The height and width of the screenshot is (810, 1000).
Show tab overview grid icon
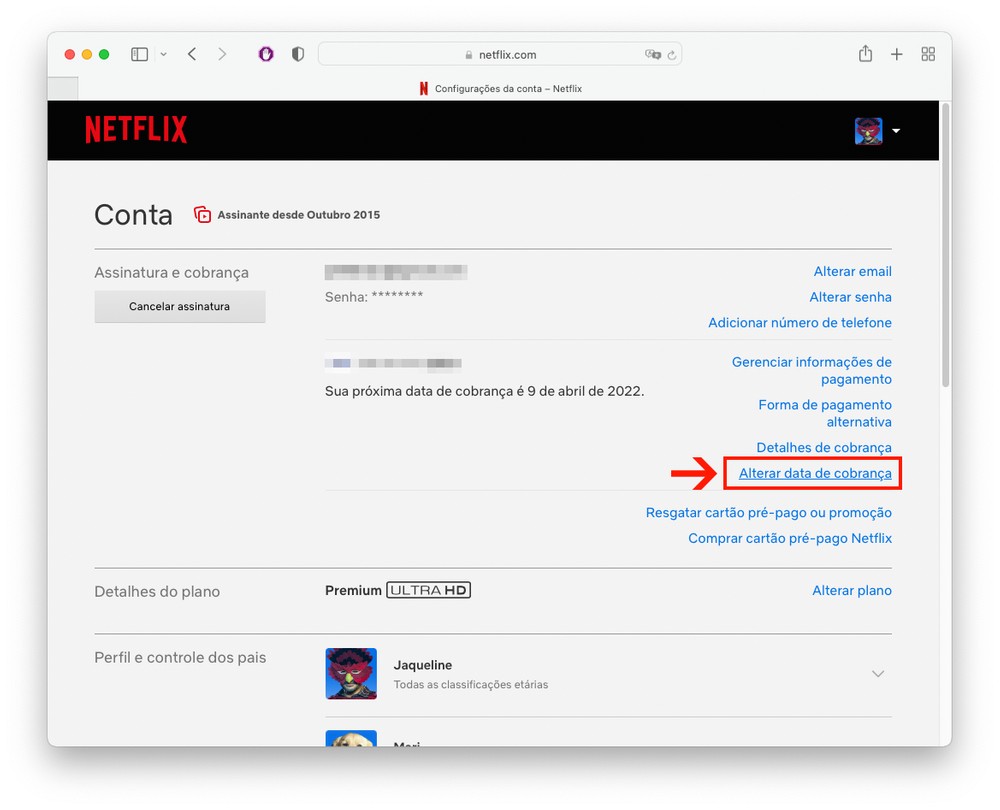point(928,54)
